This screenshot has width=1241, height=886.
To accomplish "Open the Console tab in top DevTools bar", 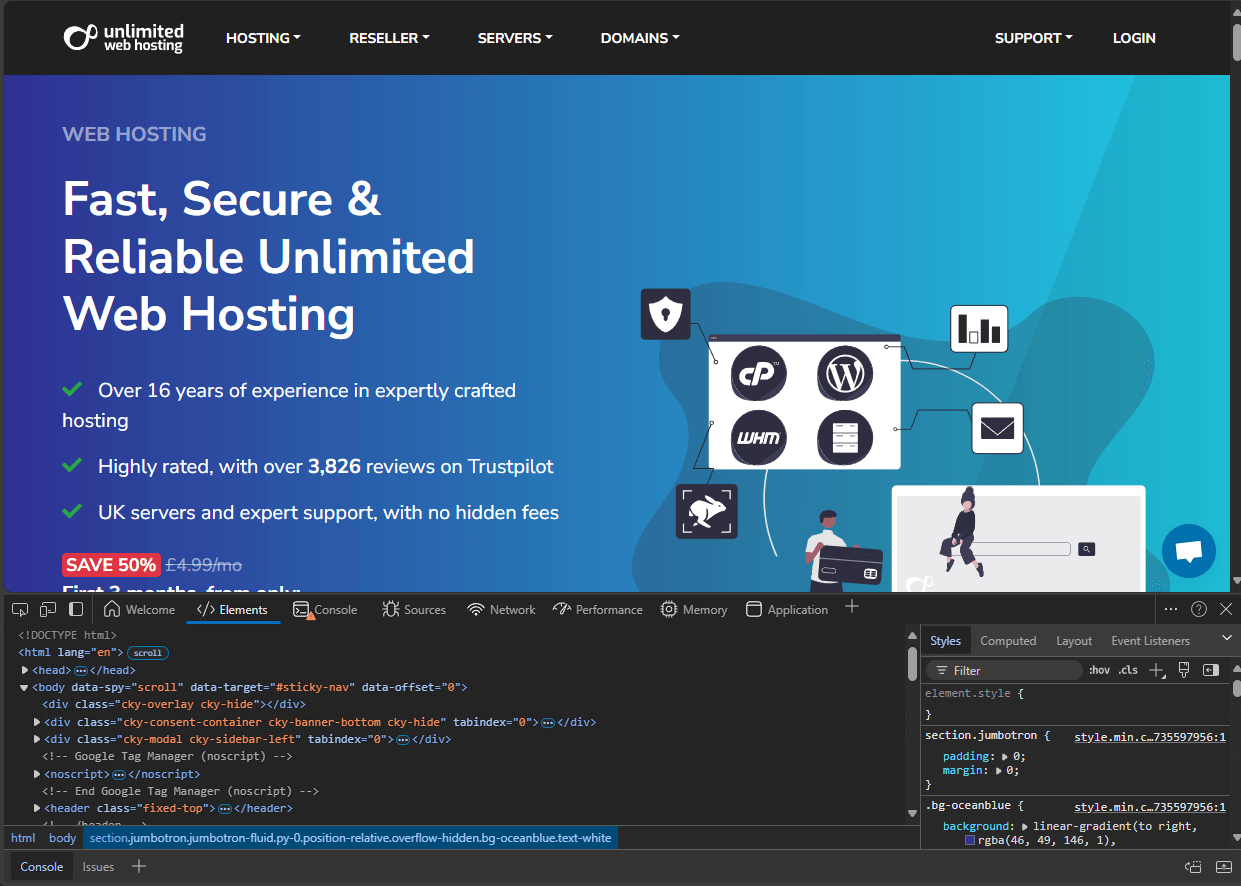I will [x=325, y=609].
